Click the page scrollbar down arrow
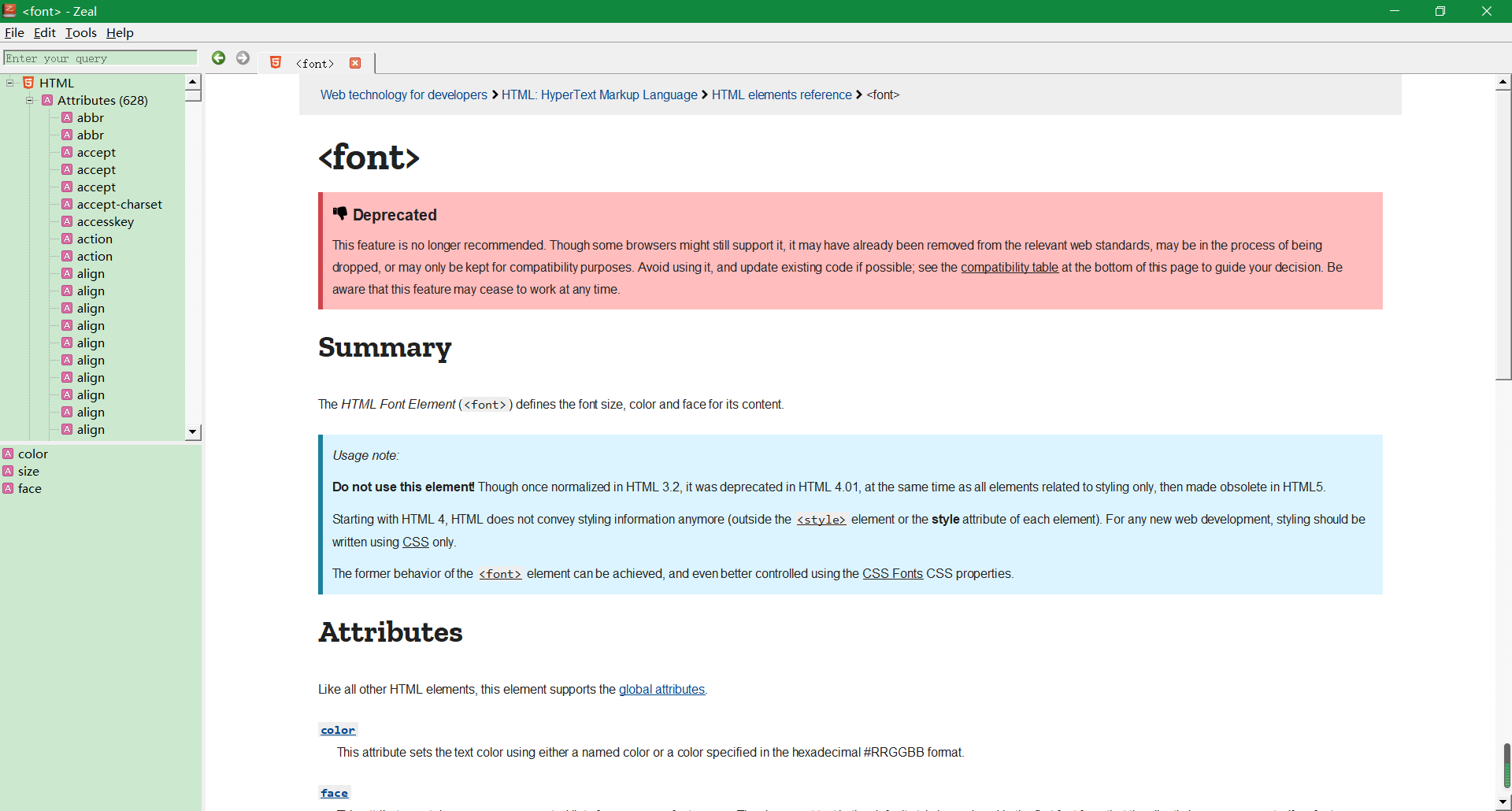The width and height of the screenshot is (1512, 811). [1503, 802]
